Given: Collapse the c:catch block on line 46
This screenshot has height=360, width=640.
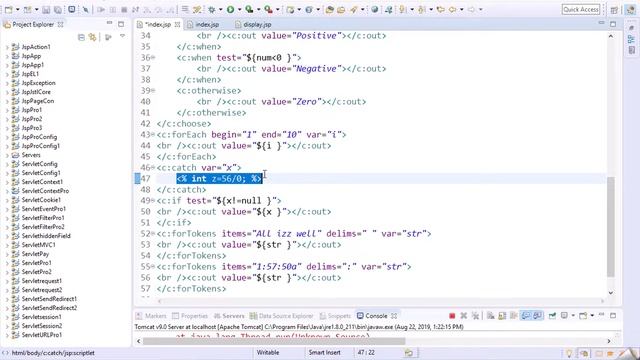Looking at the screenshot, I should (153, 167).
